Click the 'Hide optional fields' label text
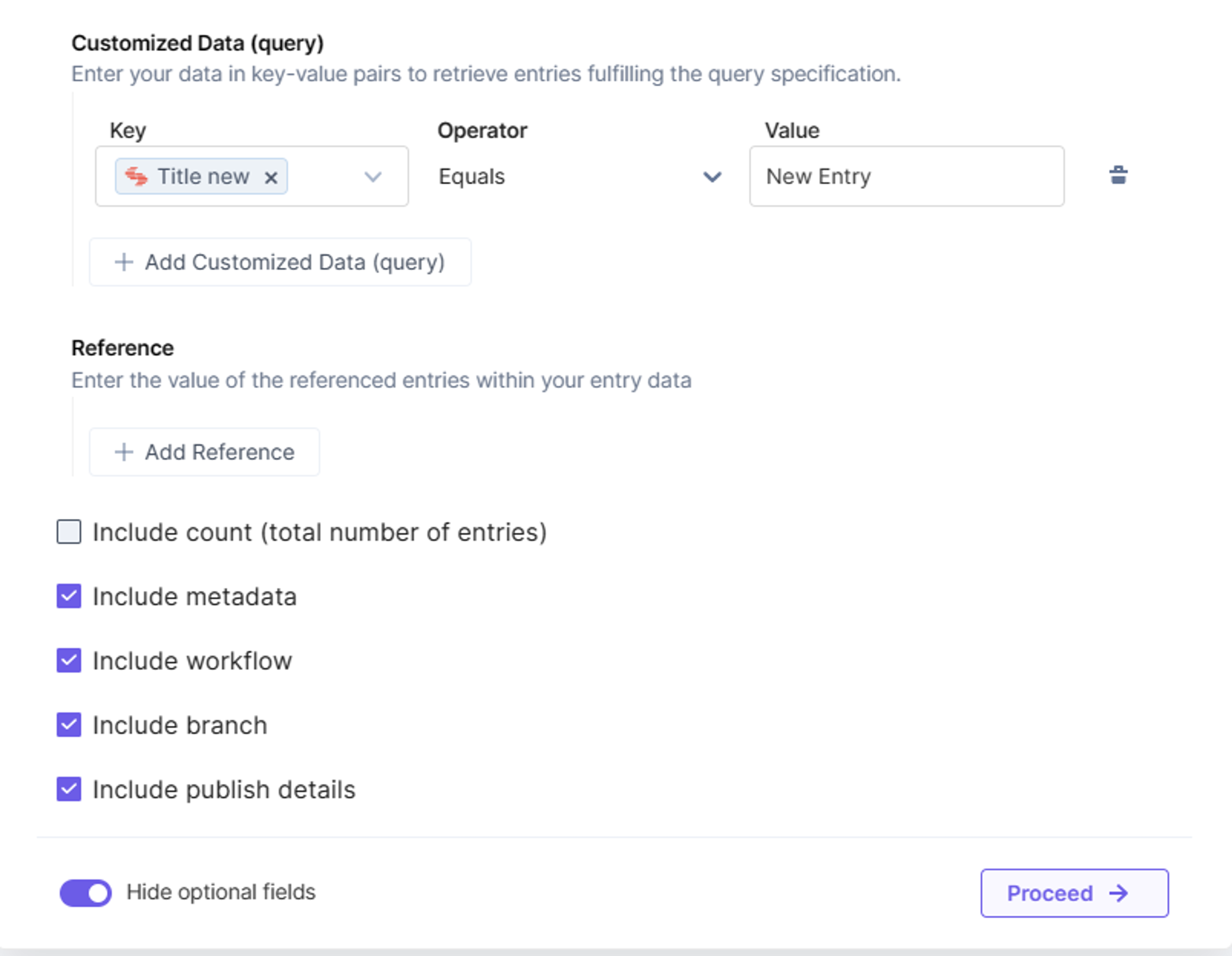The height and width of the screenshot is (956, 1232). click(221, 892)
